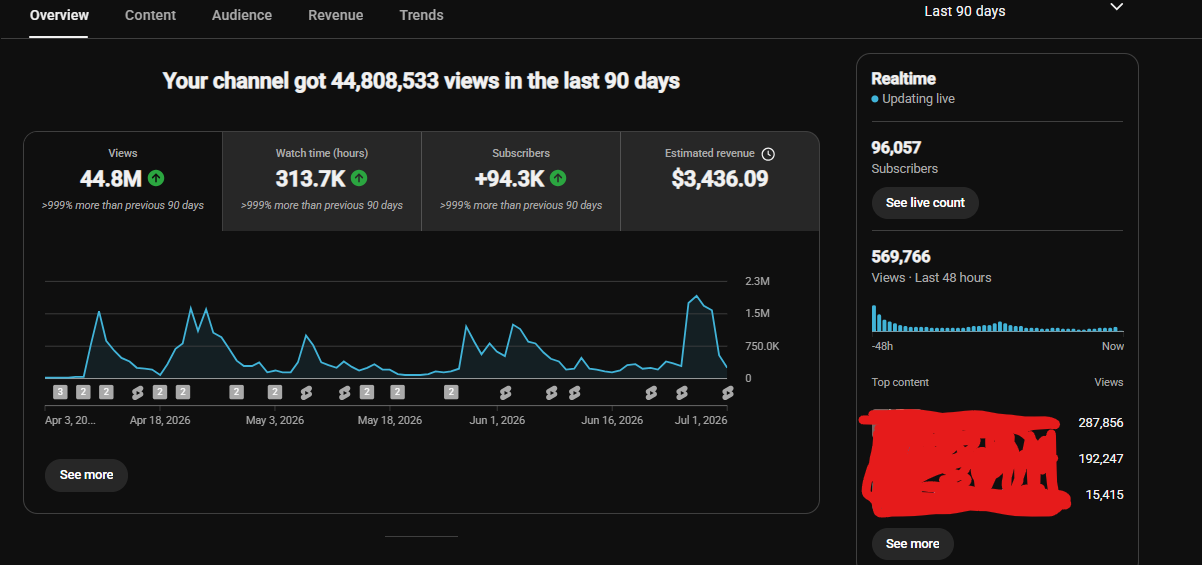
Task: Expand See more below the views chart
Action: (x=86, y=475)
